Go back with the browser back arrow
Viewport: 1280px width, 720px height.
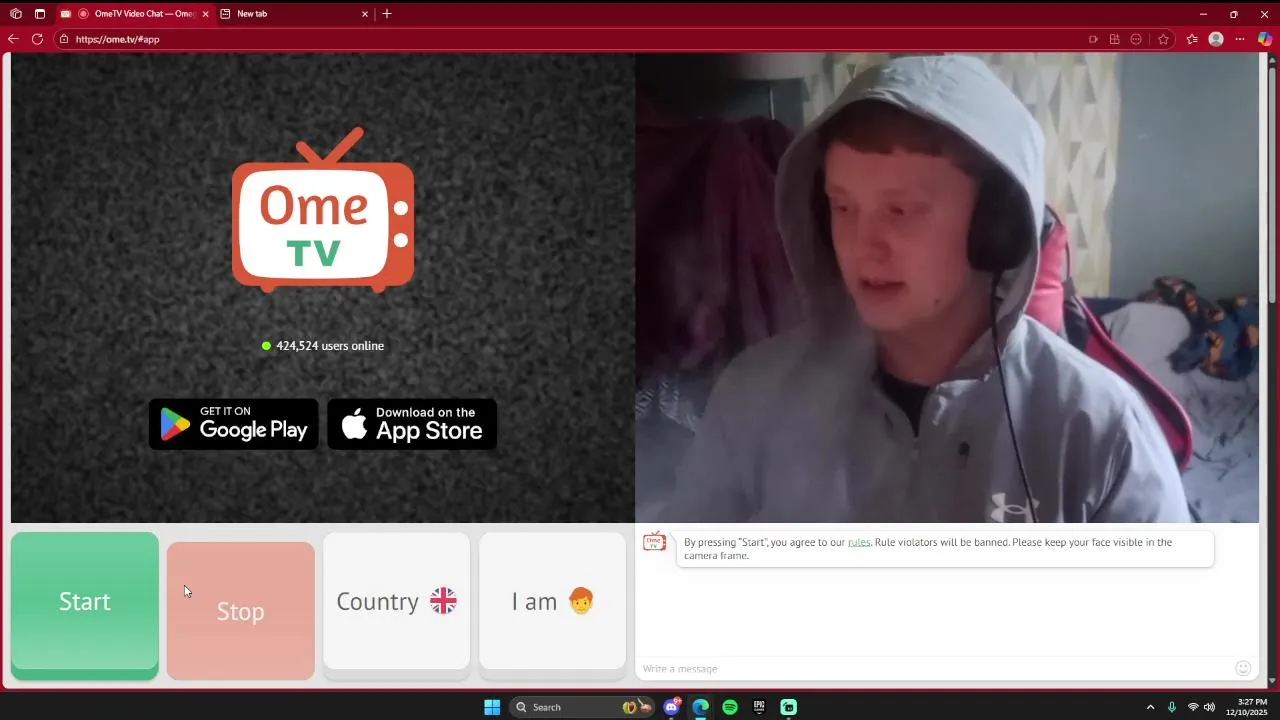(x=13, y=39)
